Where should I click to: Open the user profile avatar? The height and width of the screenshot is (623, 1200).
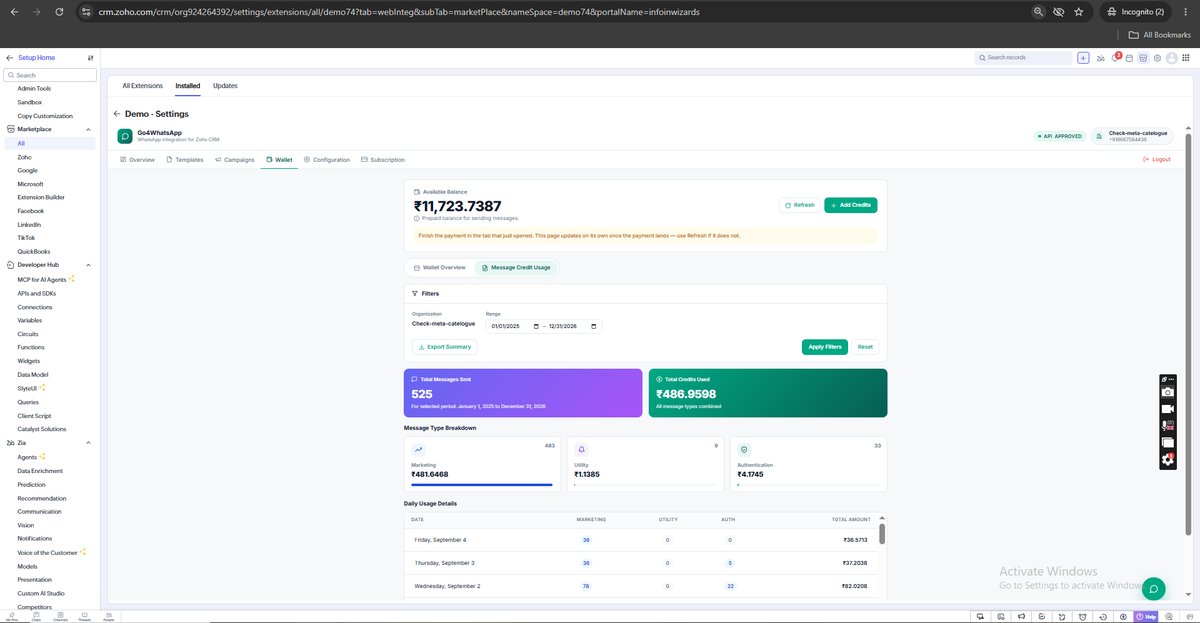point(1172,58)
